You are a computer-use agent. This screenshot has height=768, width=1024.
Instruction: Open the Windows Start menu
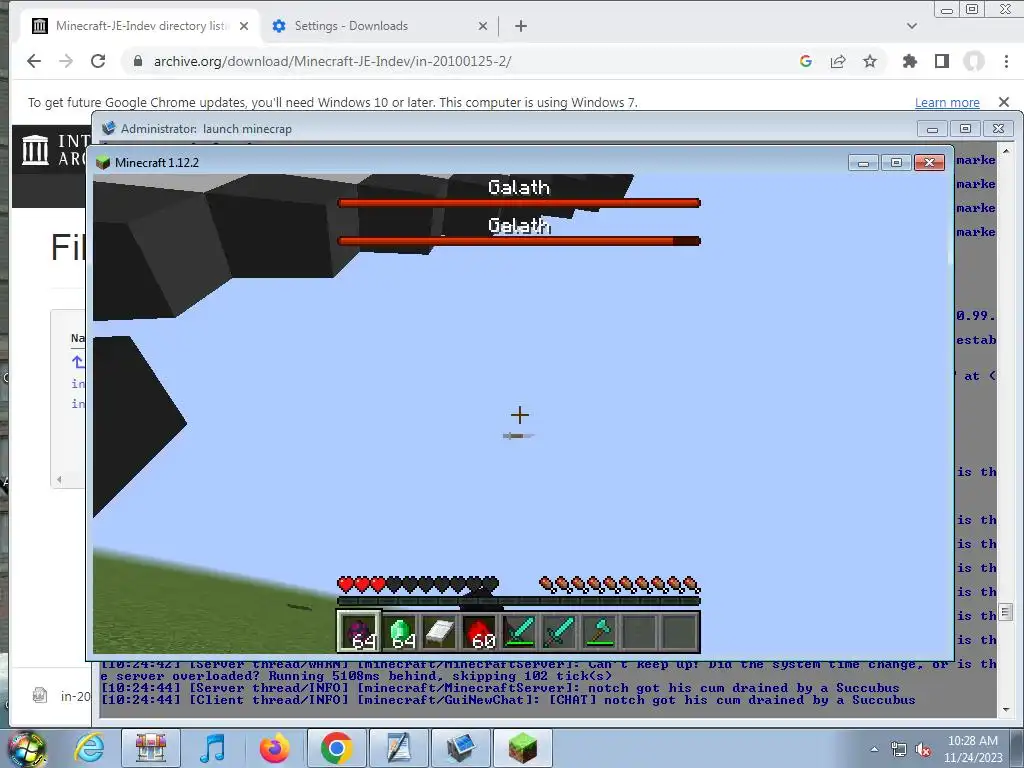[27, 749]
